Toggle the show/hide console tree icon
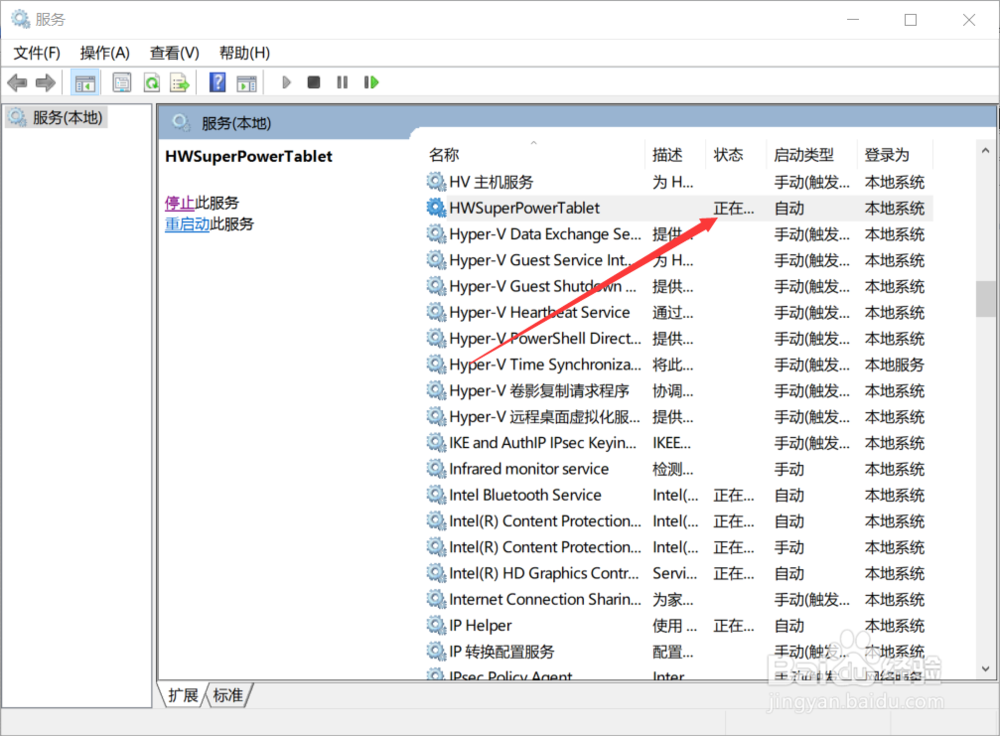The image size is (1000, 736). (85, 83)
